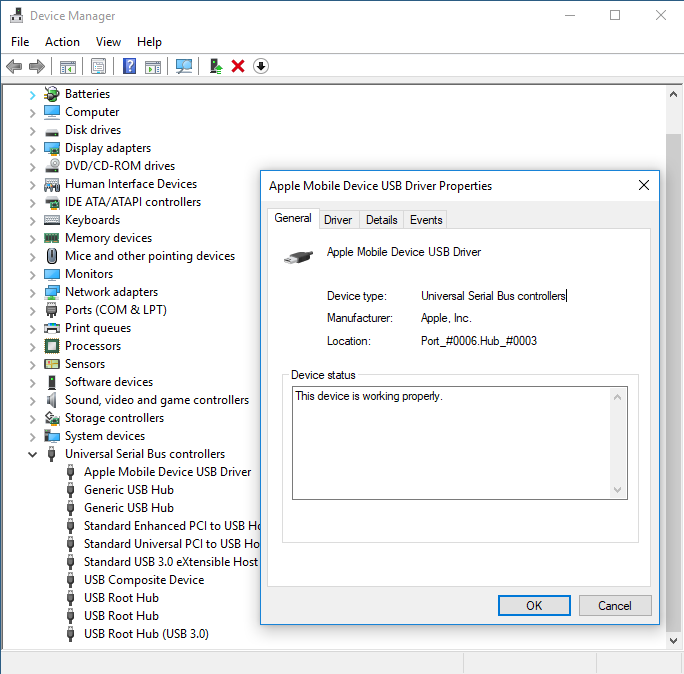Click Show/Hide console tree icon
This screenshot has height=674, width=684.
(67, 66)
